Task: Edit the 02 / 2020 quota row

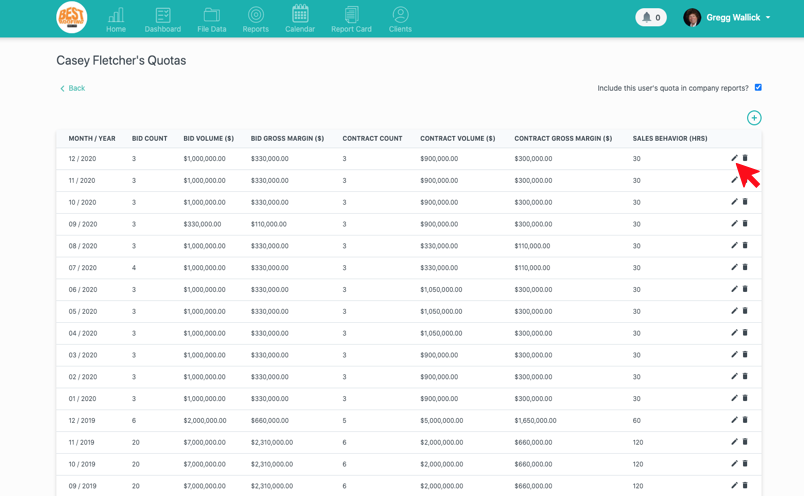Action: [734, 376]
